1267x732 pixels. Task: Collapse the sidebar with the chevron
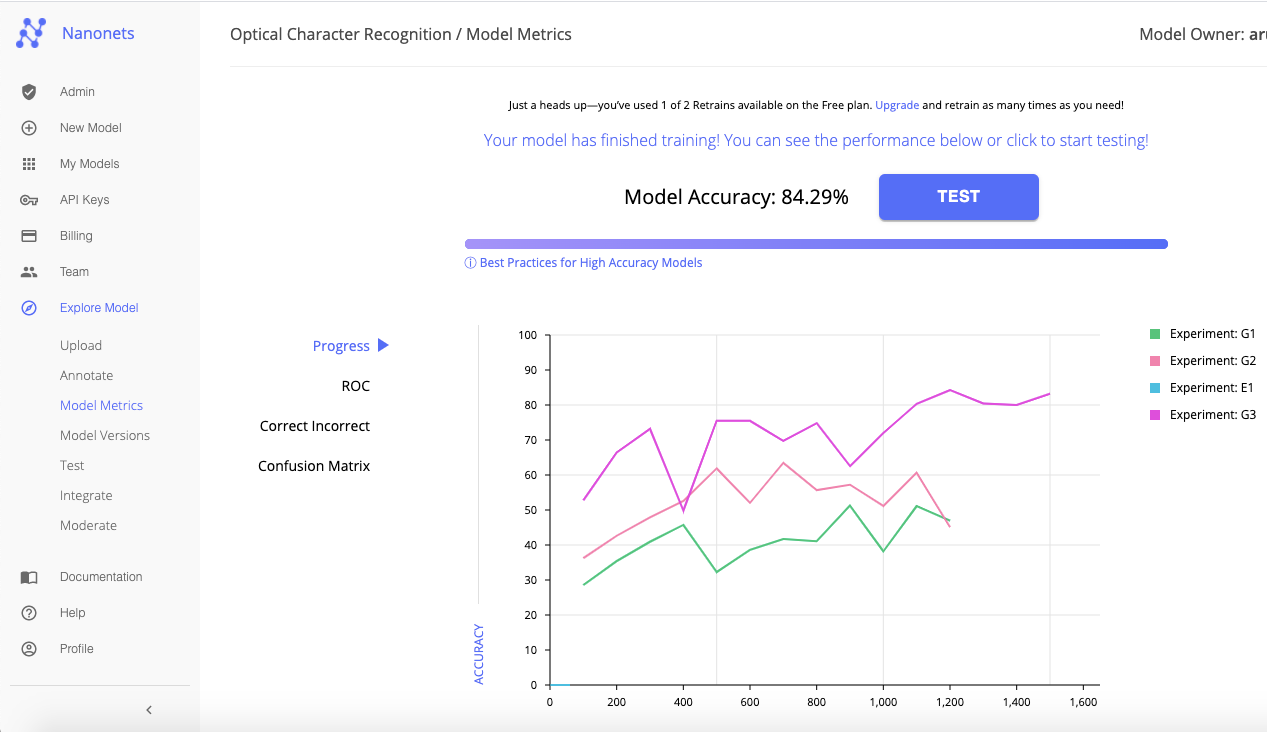coord(149,710)
